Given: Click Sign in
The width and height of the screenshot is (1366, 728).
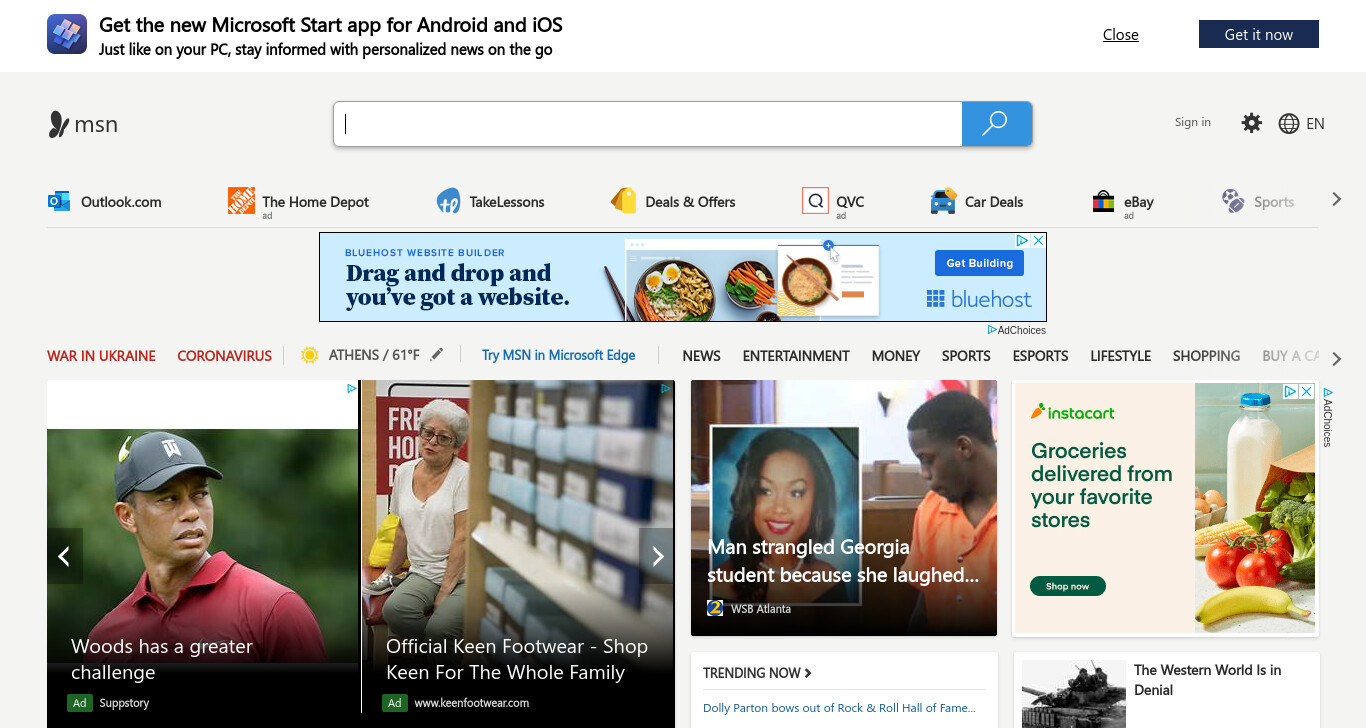Looking at the screenshot, I should tap(1192, 122).
